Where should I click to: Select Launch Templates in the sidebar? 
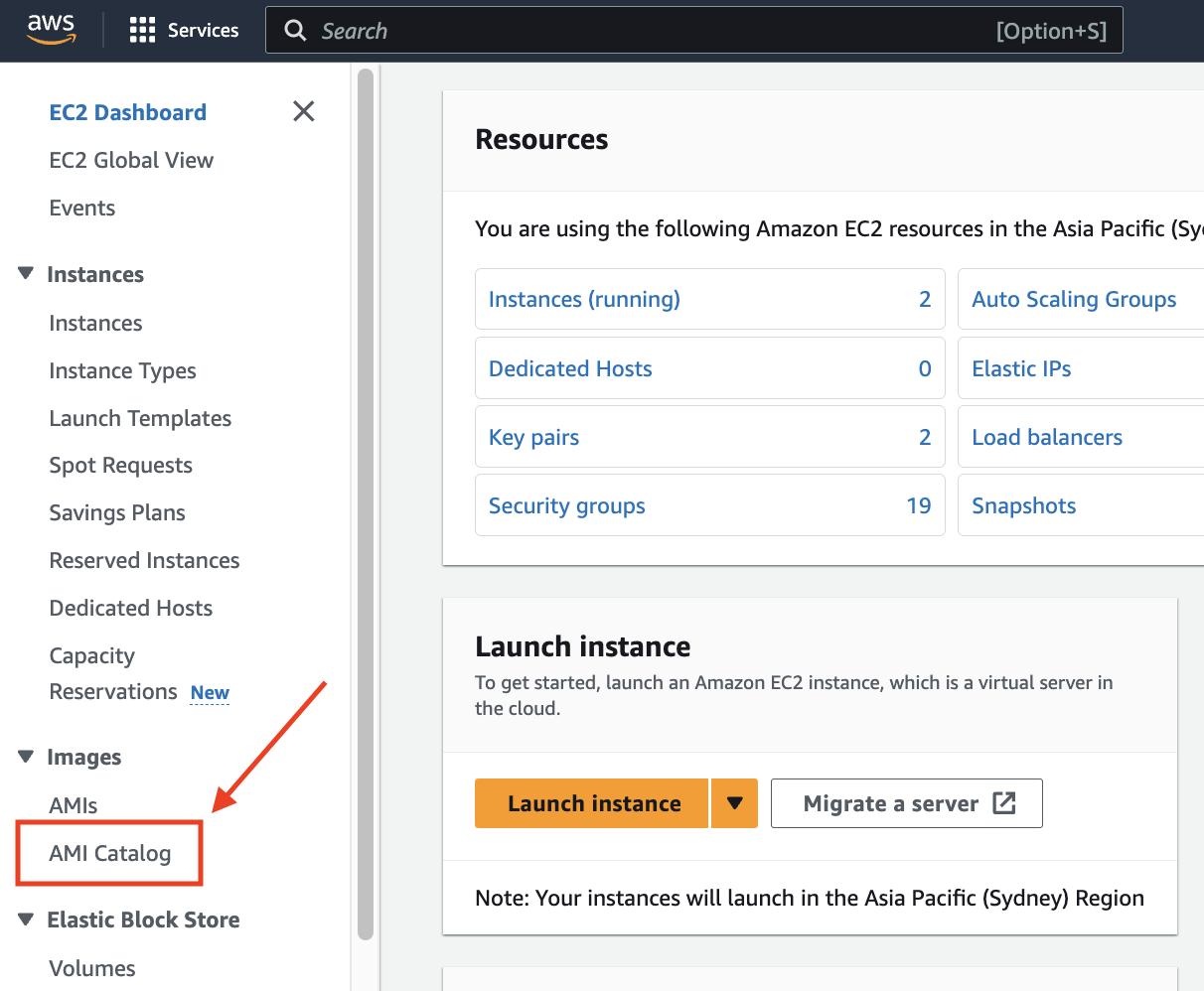point(140,418)
